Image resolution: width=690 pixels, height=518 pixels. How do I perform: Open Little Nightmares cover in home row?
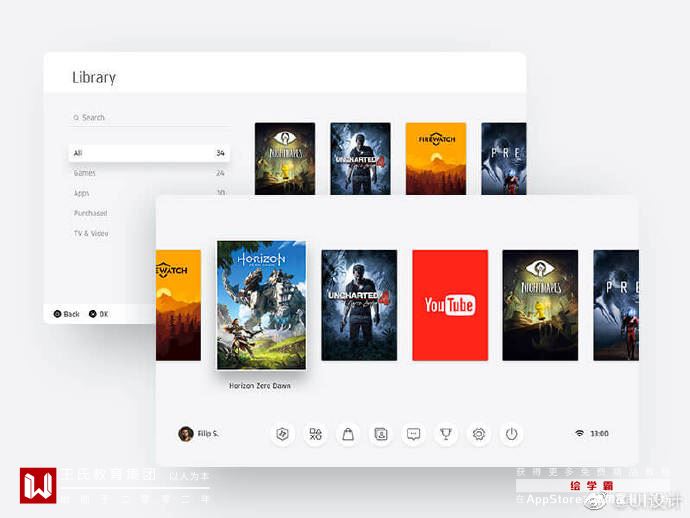pos(540,305)
